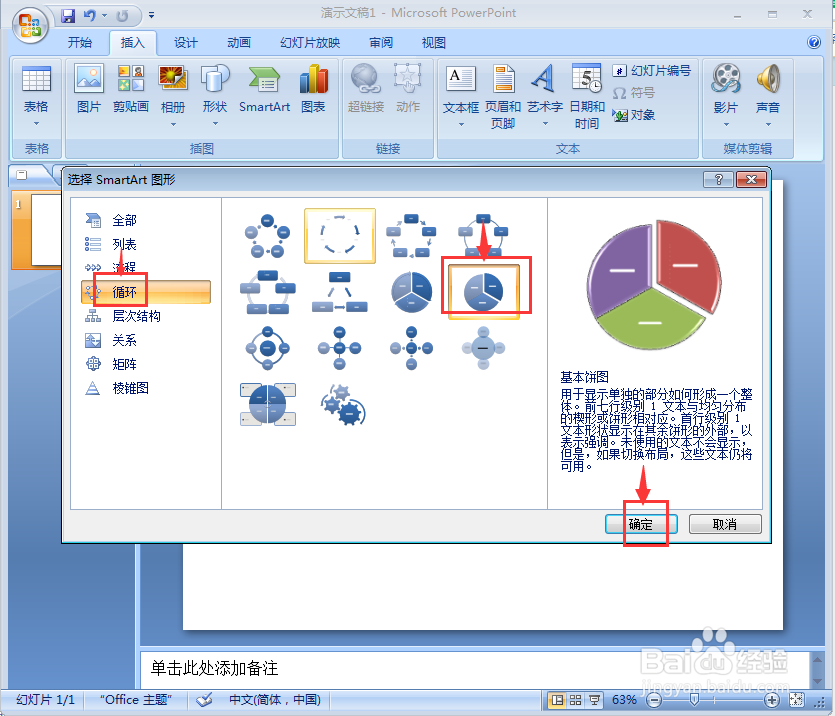Click the SmartArt ribbon icon
Viewport: 835px width, 716px height.
point(264,88)
